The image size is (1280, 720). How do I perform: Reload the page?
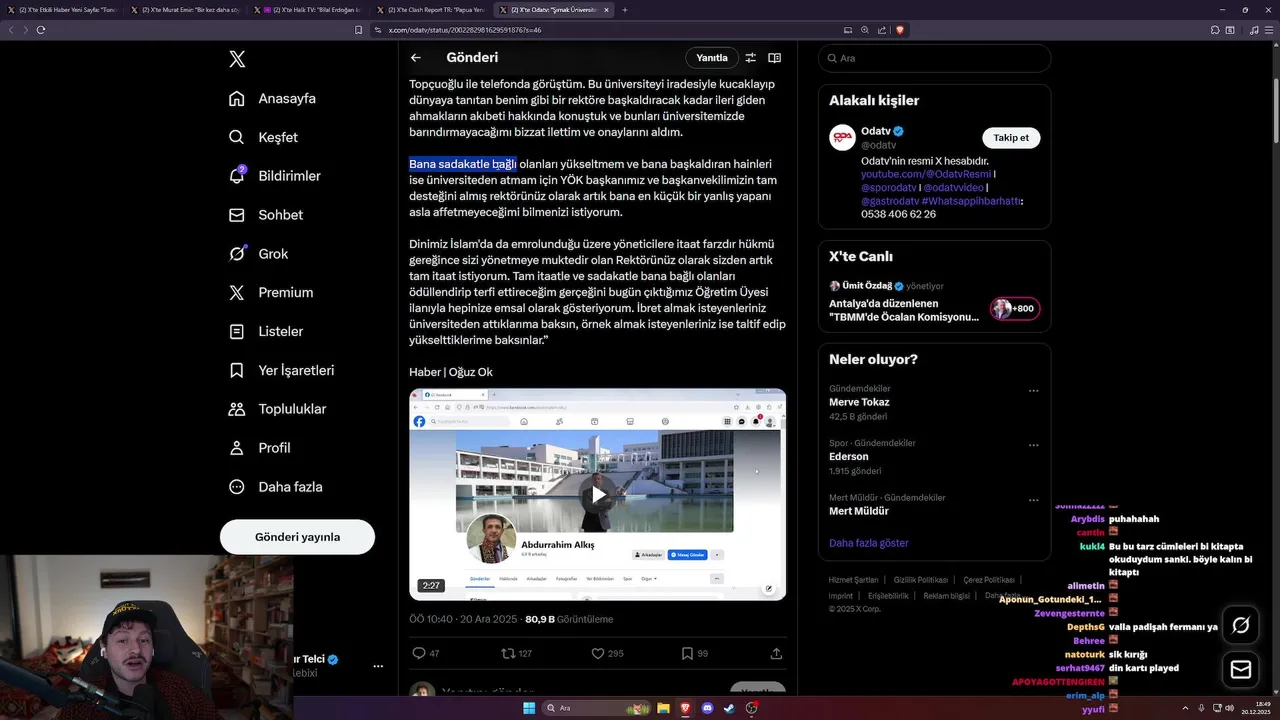tap(41, 30)
